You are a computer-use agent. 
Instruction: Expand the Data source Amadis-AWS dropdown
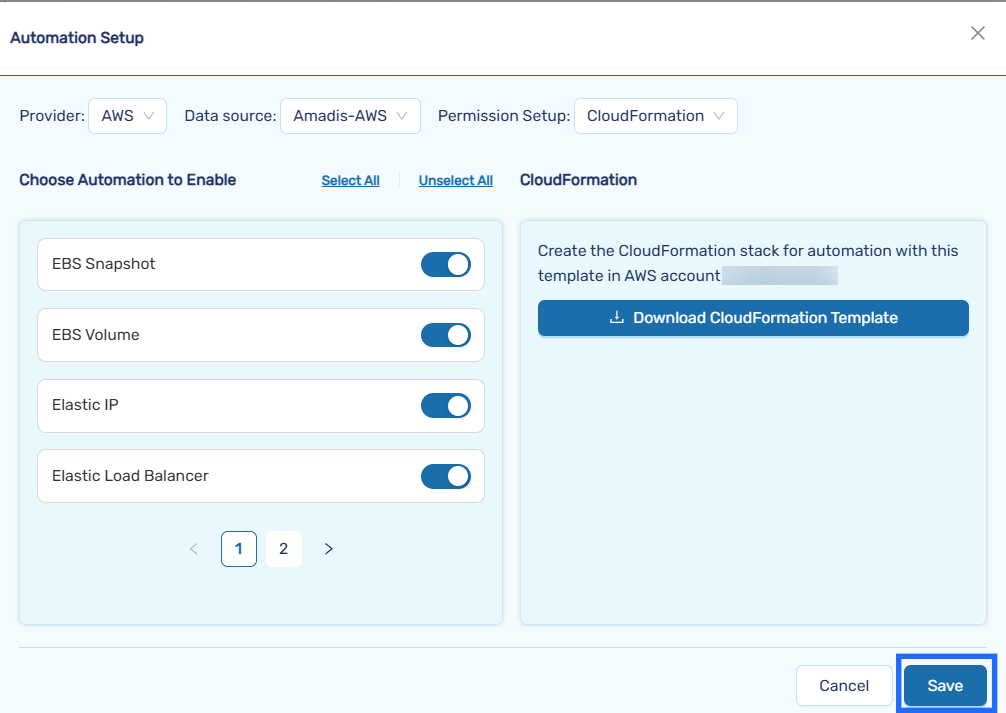click(x=350, y=116)
